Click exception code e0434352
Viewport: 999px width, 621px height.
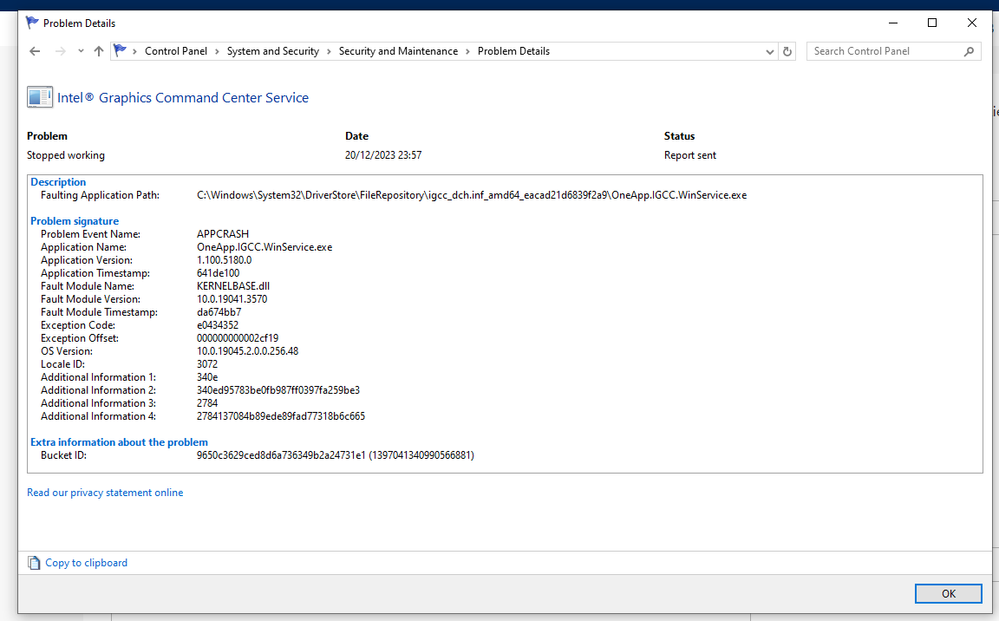(x=217, y=325)
